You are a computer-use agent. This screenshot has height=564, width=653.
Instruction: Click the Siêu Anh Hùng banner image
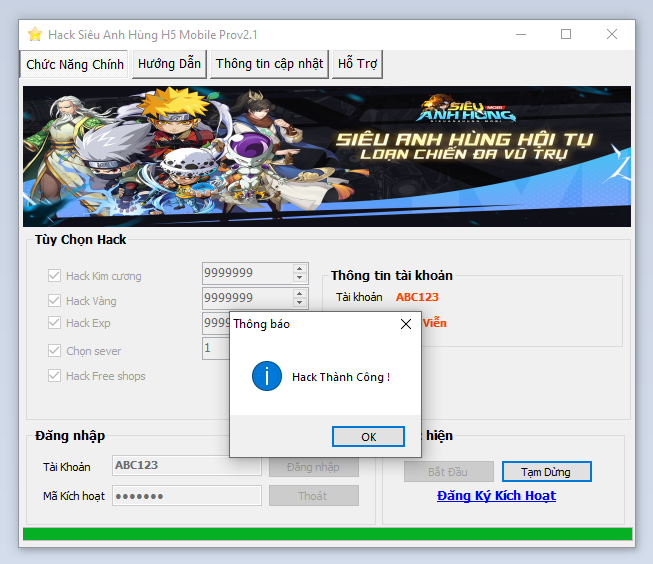click(327, 157)
